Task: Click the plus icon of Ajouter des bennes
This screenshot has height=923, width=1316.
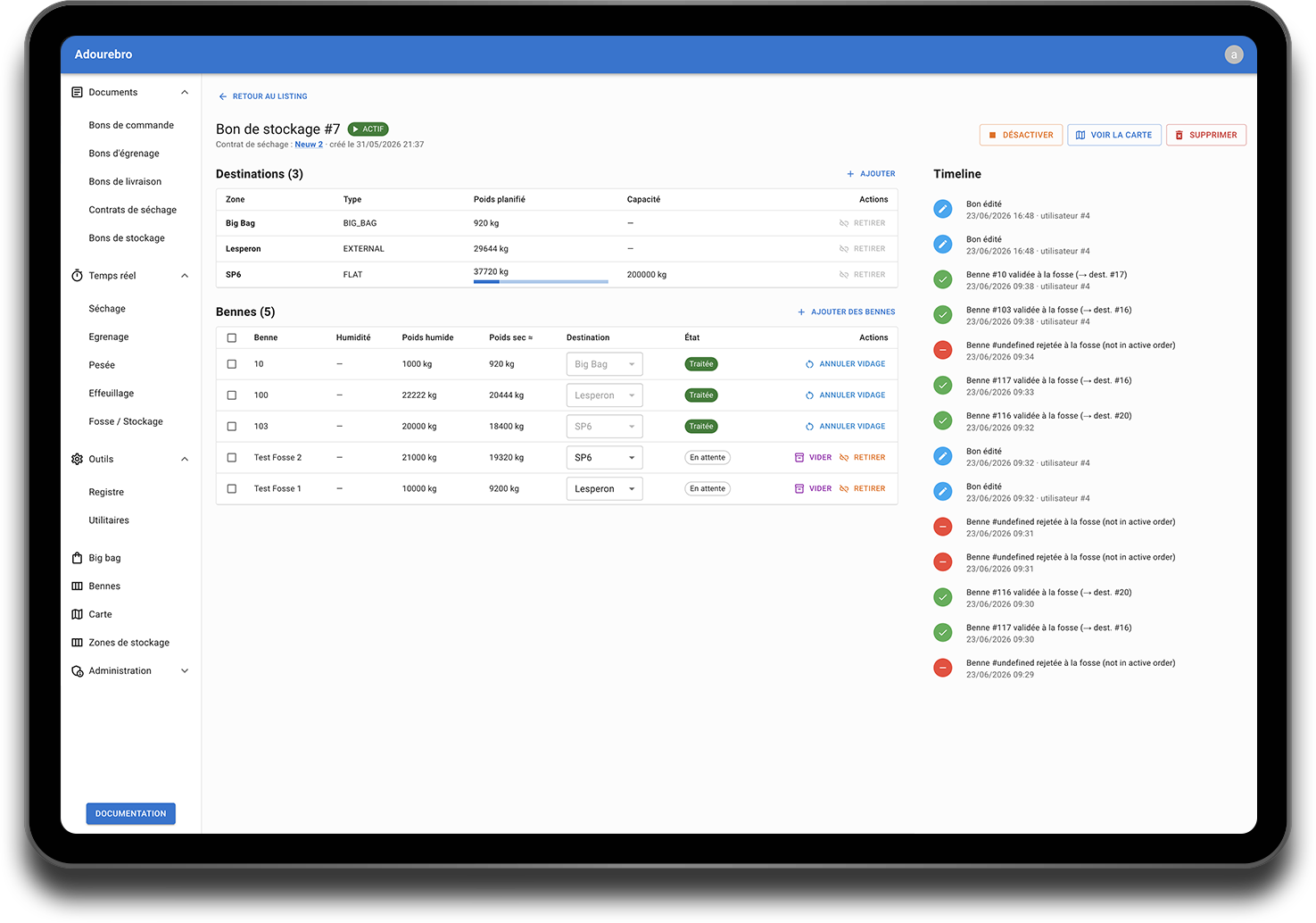Action: 801,312
